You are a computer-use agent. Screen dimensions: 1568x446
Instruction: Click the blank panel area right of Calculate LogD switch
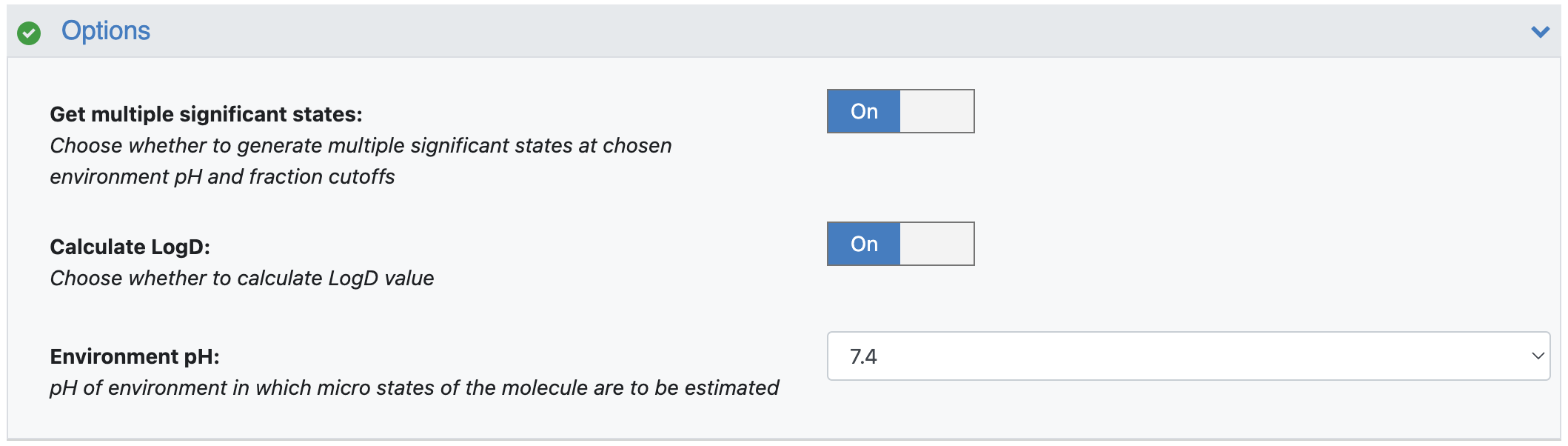(1259, 244)
